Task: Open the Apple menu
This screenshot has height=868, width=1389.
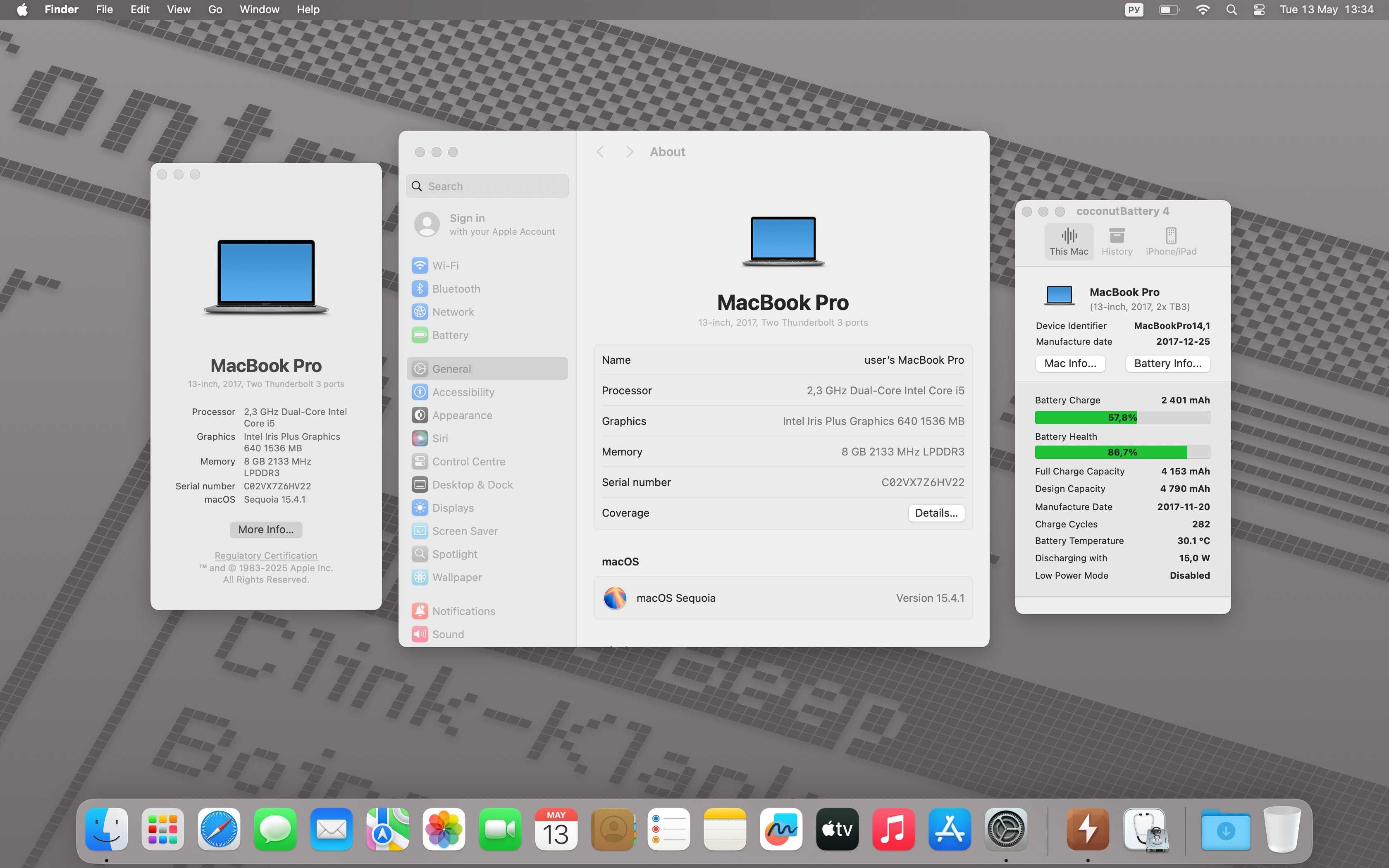Action: [x=22, y=10]
